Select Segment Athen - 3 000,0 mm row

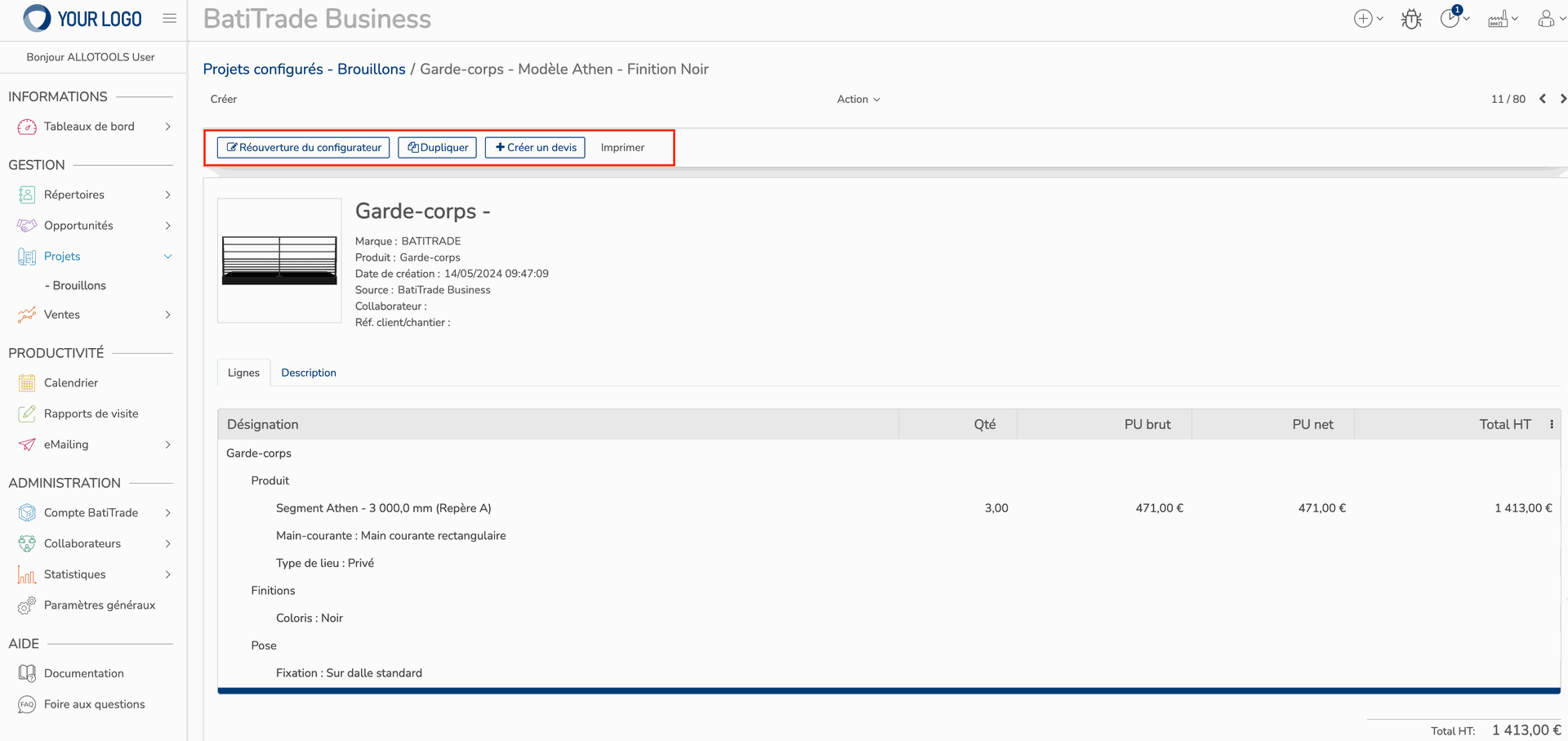[x=889, y=508]
